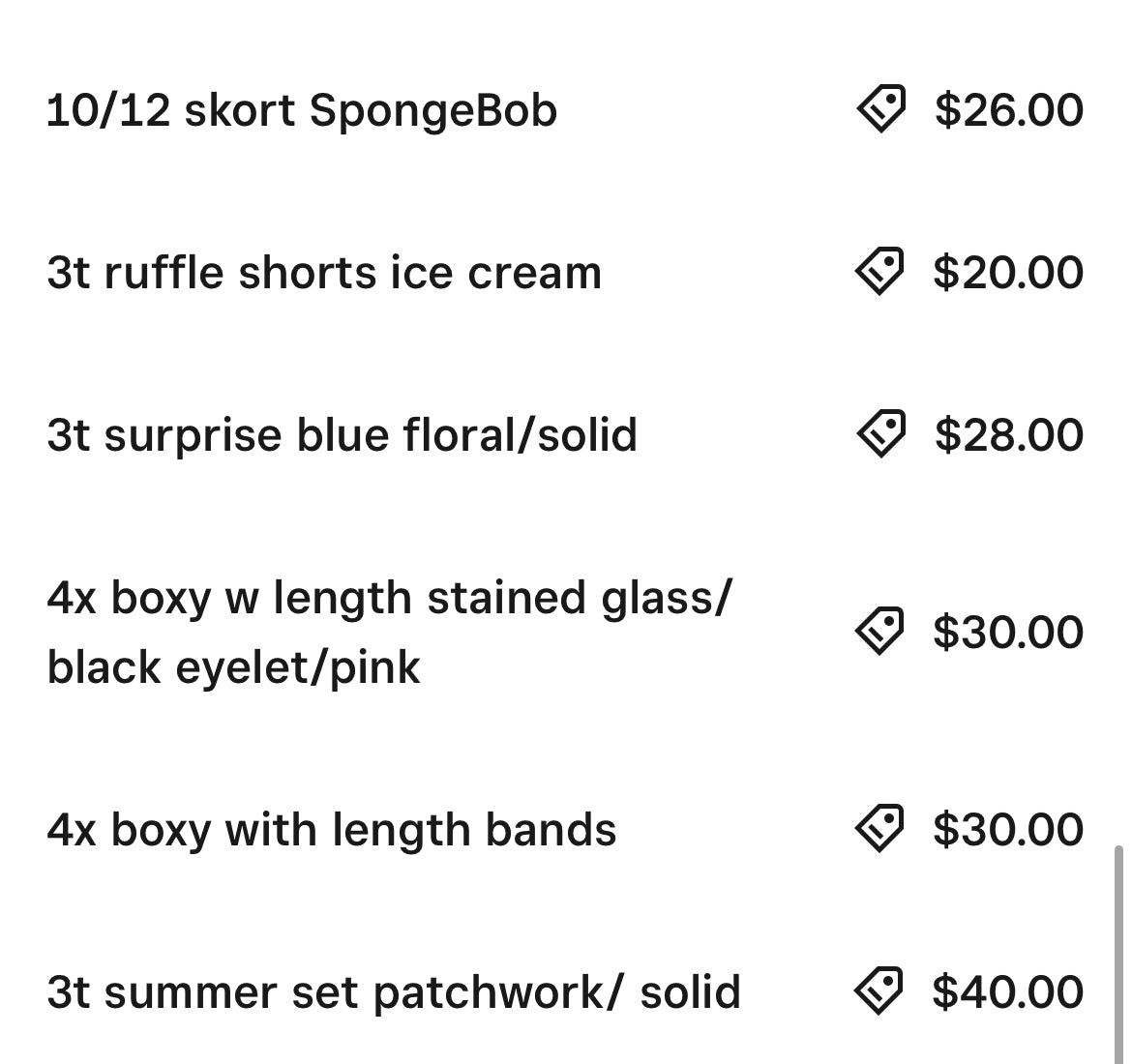Click the vertical scrollbar thumb
The height and width of the screenshot is (1064, 1132).
point(1119,953)
